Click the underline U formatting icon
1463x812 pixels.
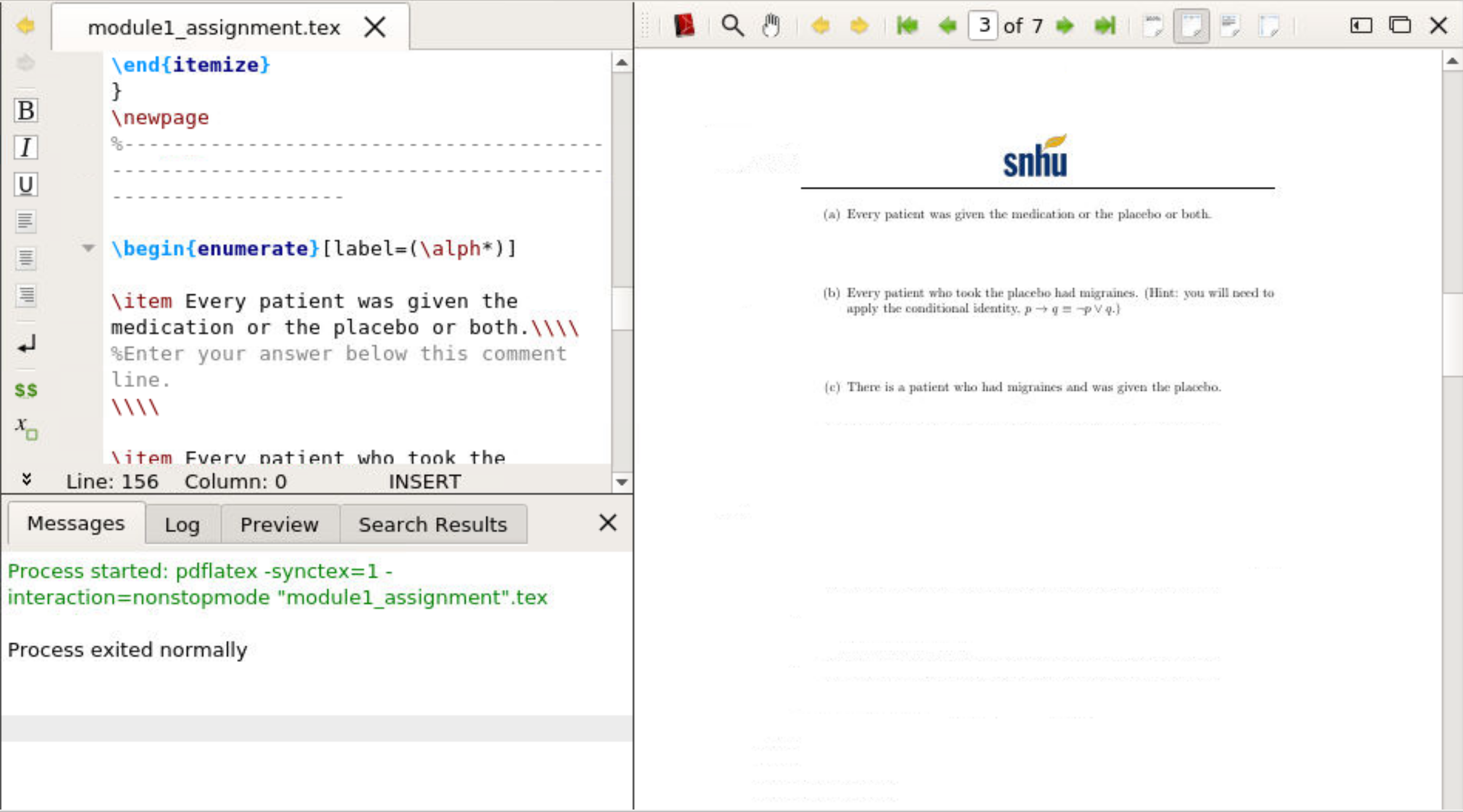(25, 185)
